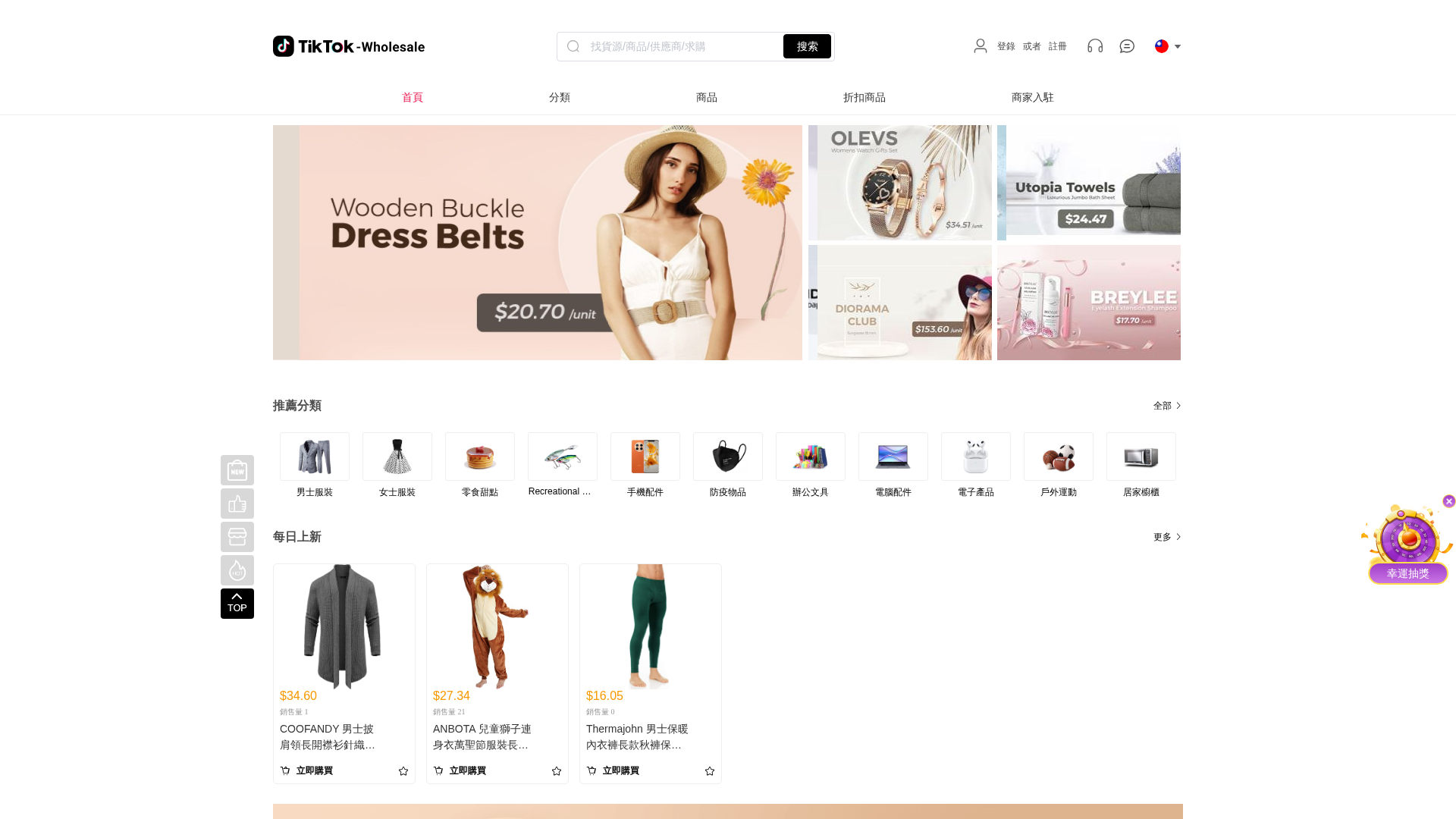Click the hot flame sidebar icon
Screen dimensions: 1456x819
coord(237,570)
